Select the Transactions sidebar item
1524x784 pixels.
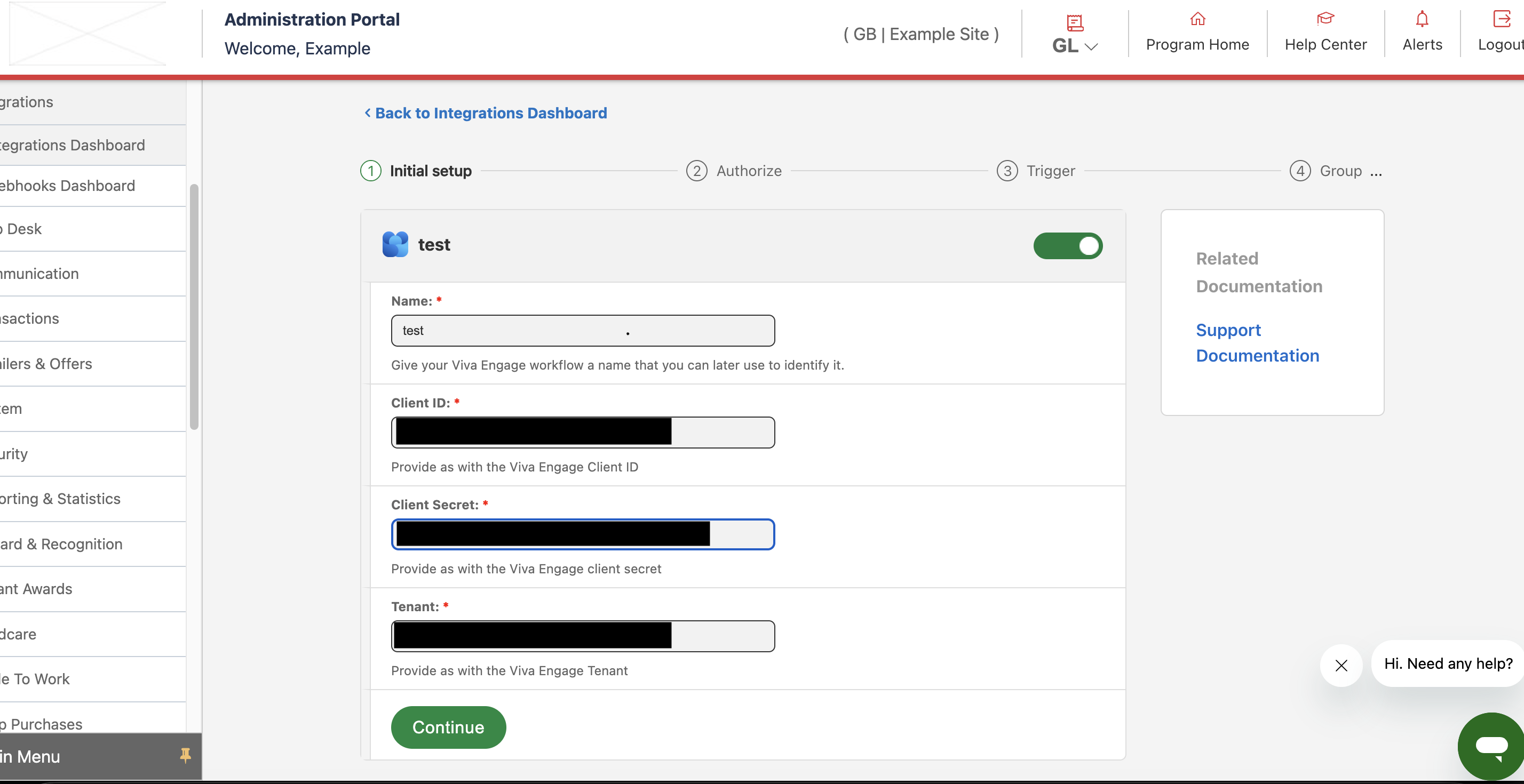[93, 319]
